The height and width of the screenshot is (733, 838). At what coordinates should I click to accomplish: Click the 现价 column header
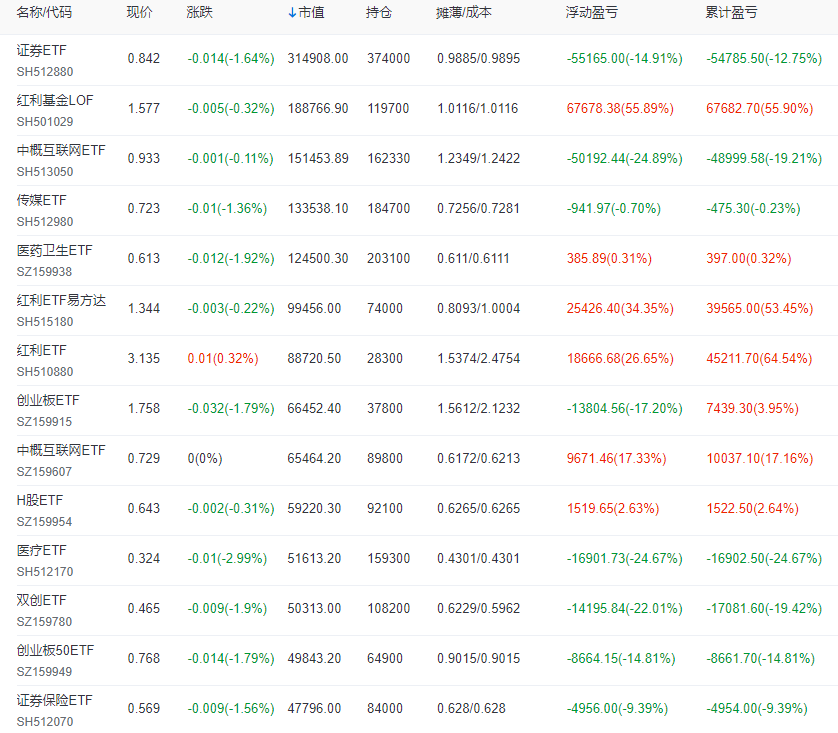[139, 12]
